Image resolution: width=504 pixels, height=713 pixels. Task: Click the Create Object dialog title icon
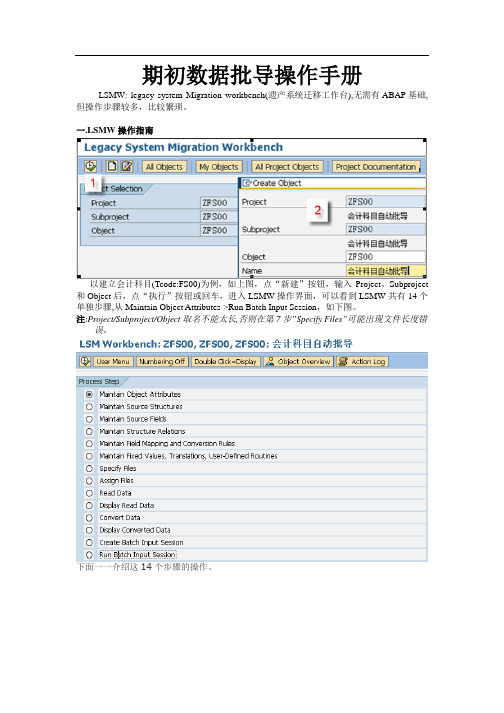click(x=247, y=183)
